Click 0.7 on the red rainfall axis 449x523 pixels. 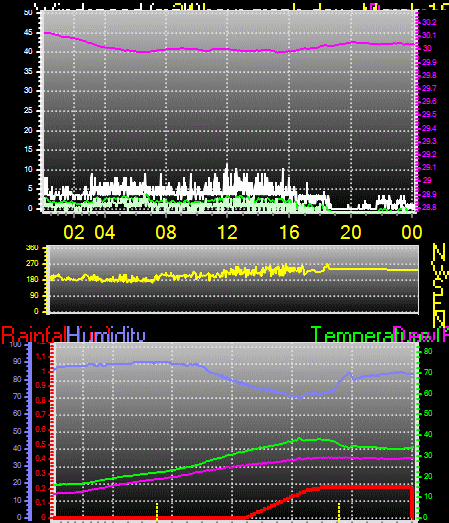coord(40,415)
